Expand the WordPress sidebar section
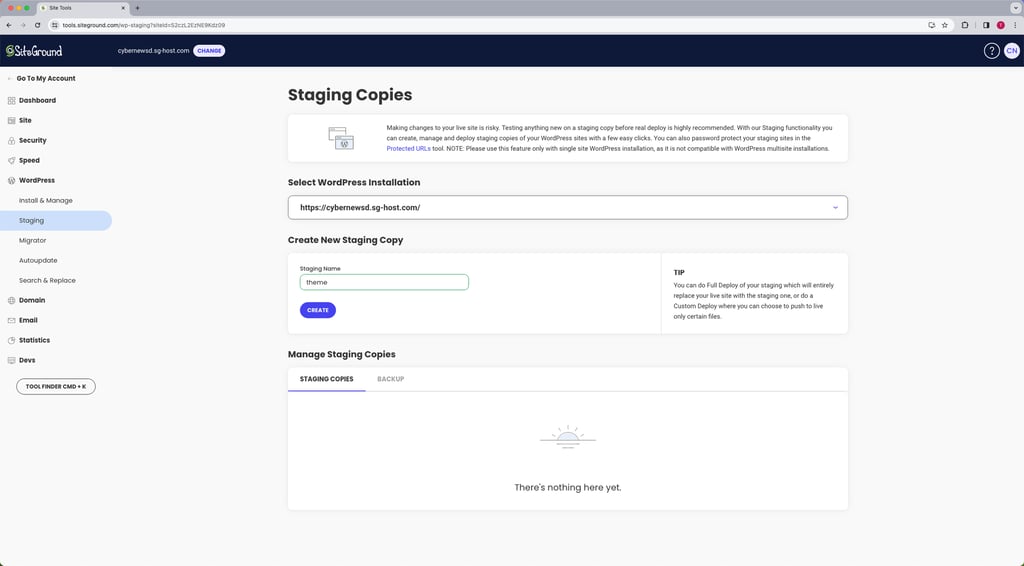The image size is (1024, 566). (x=37, y=180)
